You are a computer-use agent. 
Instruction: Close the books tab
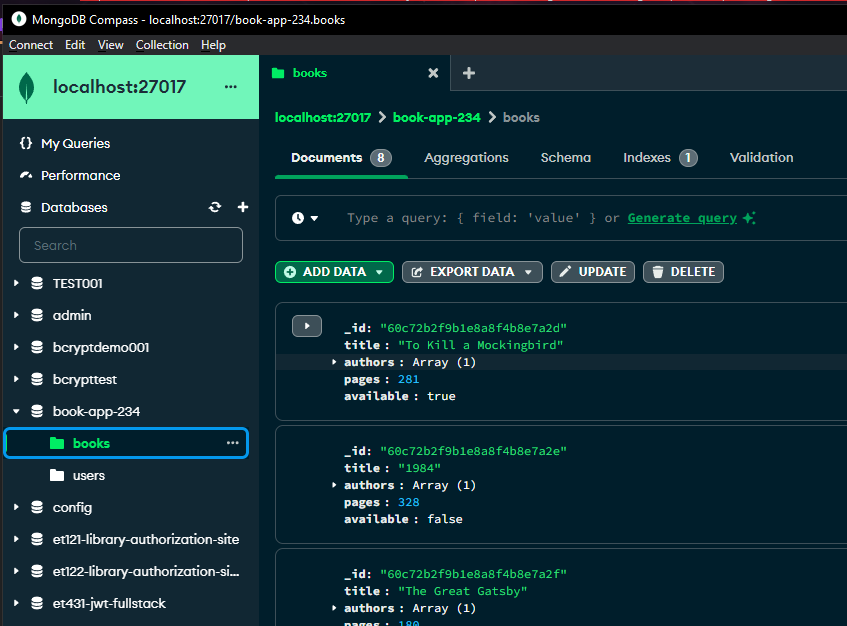(433, 73)
